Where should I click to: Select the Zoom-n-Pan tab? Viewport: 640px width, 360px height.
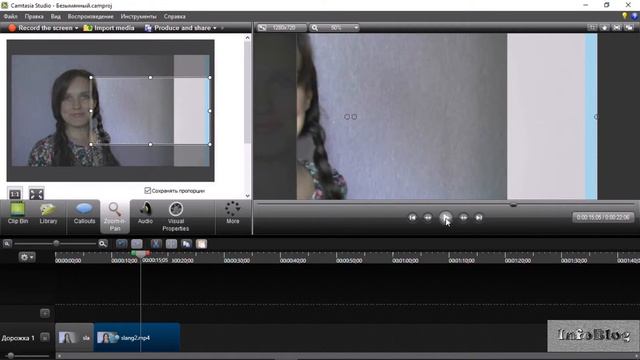point(115,217)
